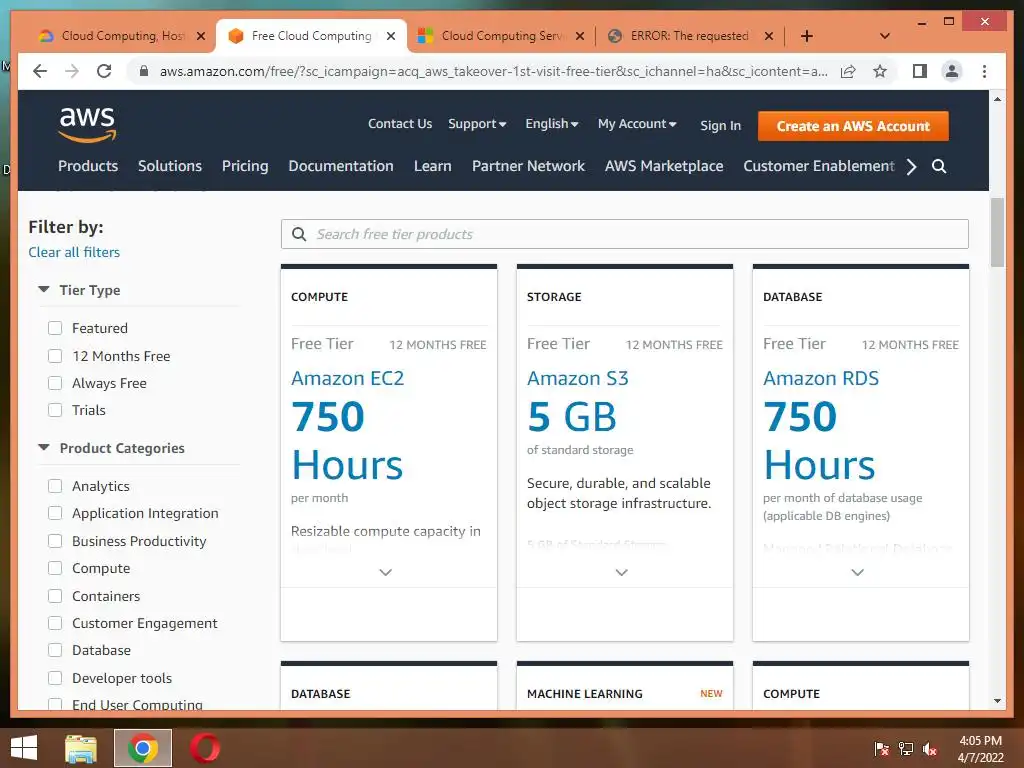This screenshot has height=768, width=1024.
Task: Click the network tray icon
Action: pyautogui.click(x=906, y=749)
